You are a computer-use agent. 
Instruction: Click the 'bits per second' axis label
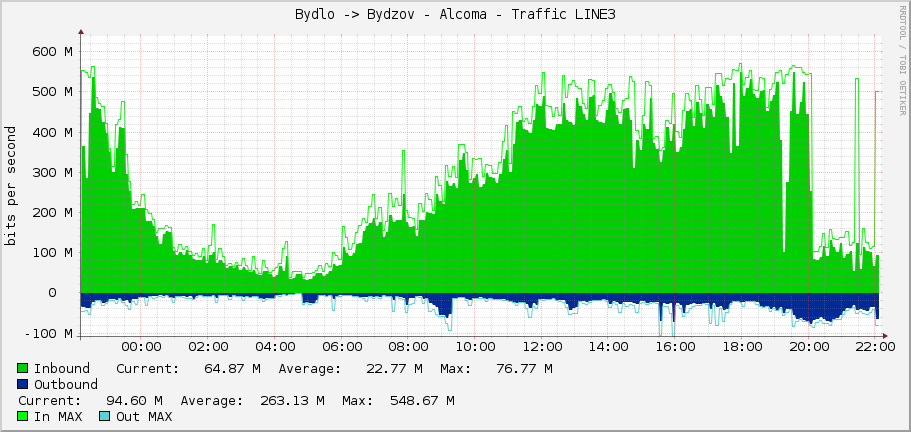click(x=10, y=186)
